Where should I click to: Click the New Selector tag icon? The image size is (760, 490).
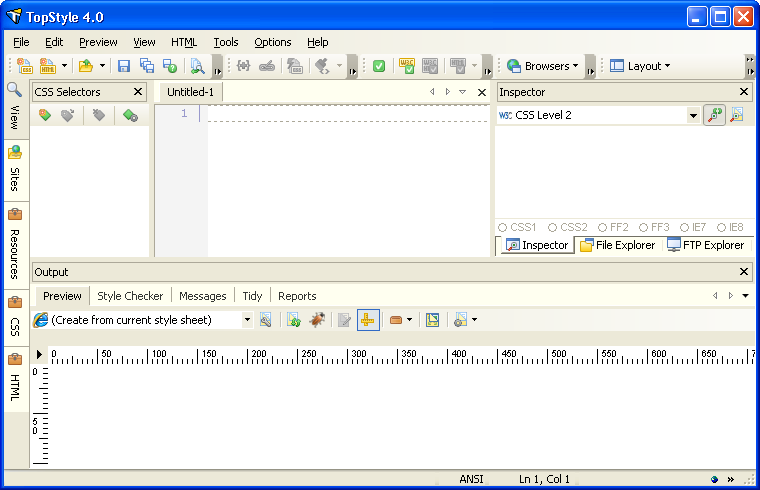click(44, 116)
